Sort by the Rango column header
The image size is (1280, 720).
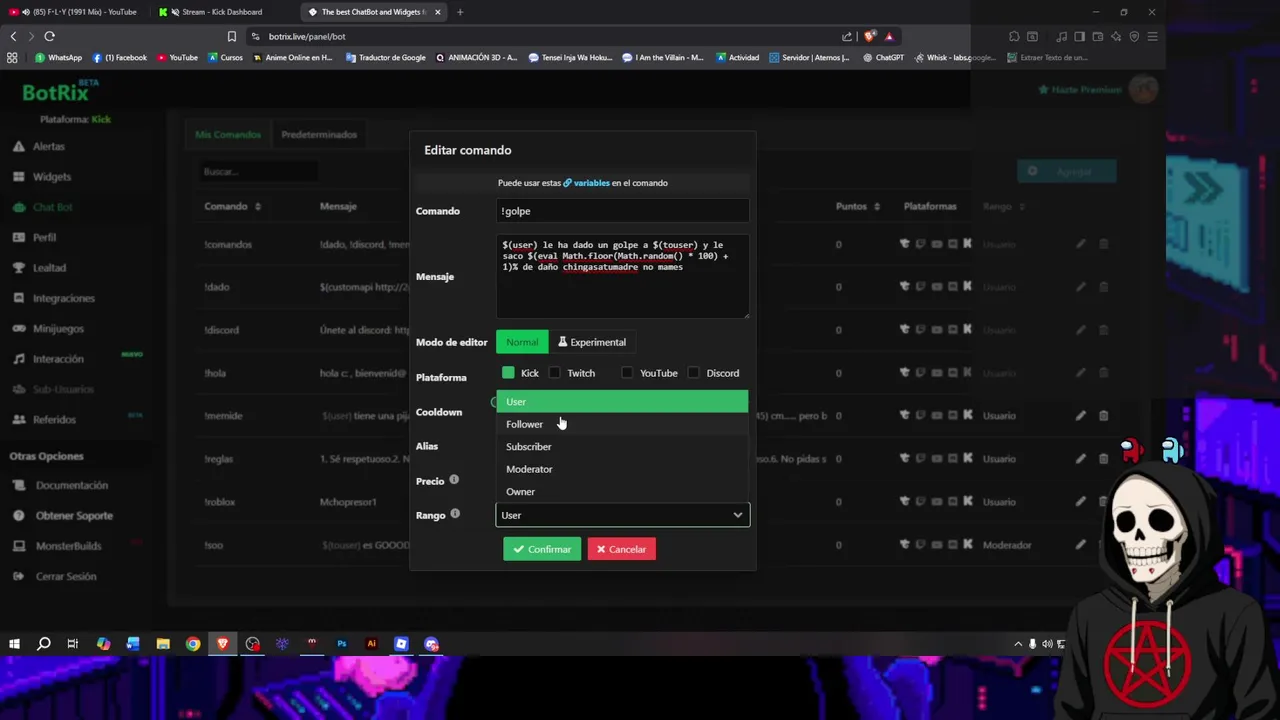pos(1003,206)
